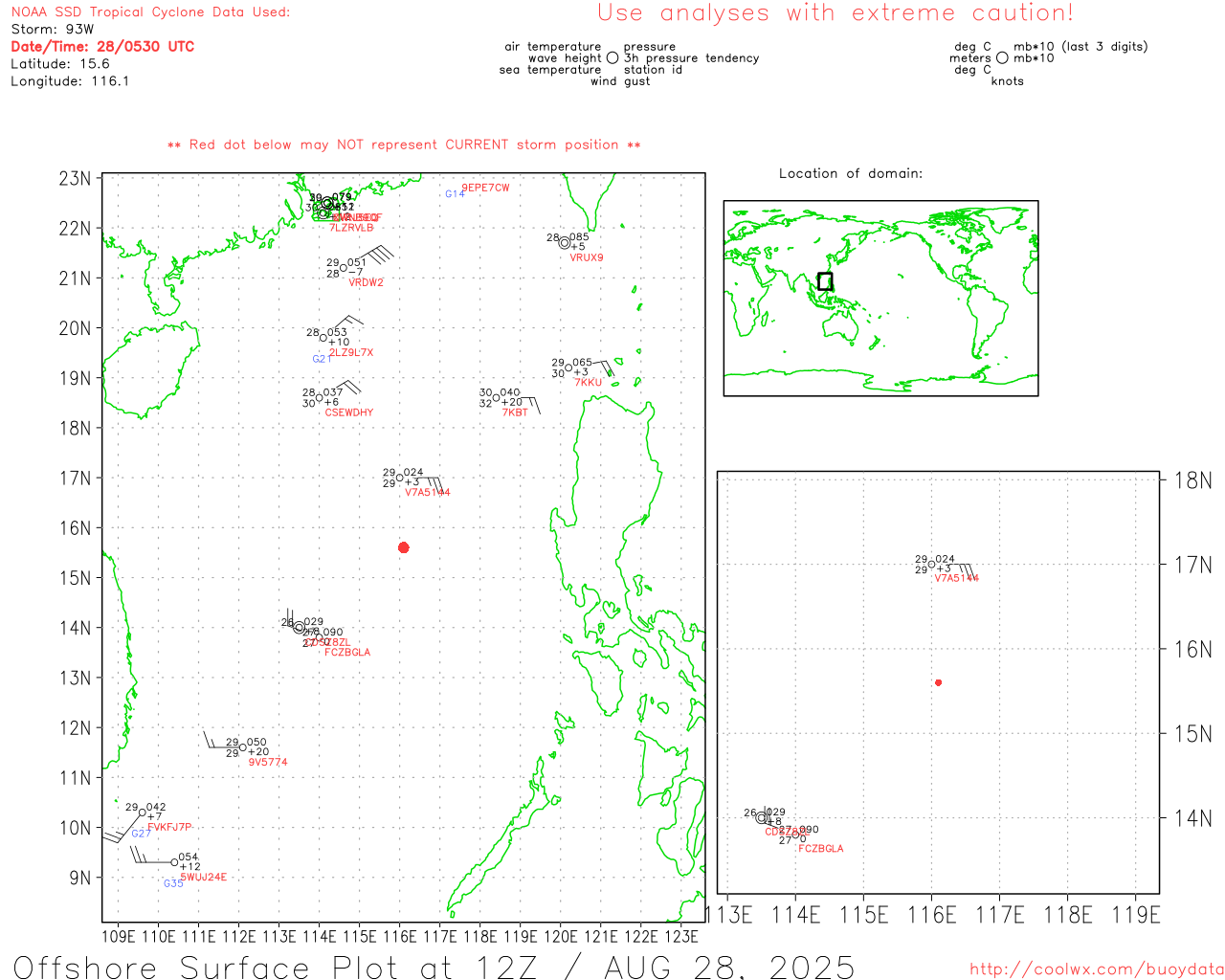Click the VRDW2 station label

click(x=366, y=282)
